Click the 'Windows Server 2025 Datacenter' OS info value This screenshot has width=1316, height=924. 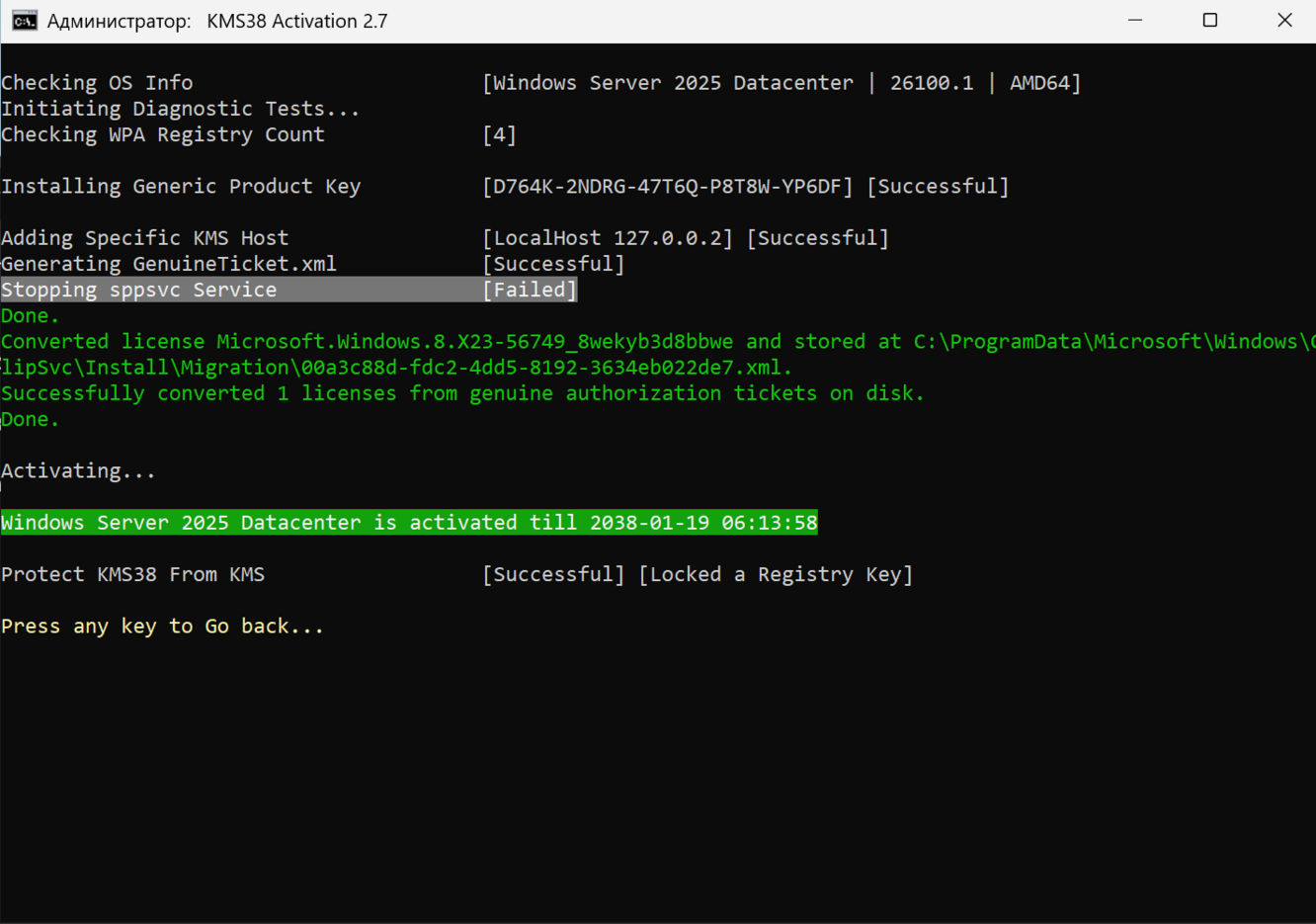click(x=673, y=83)
